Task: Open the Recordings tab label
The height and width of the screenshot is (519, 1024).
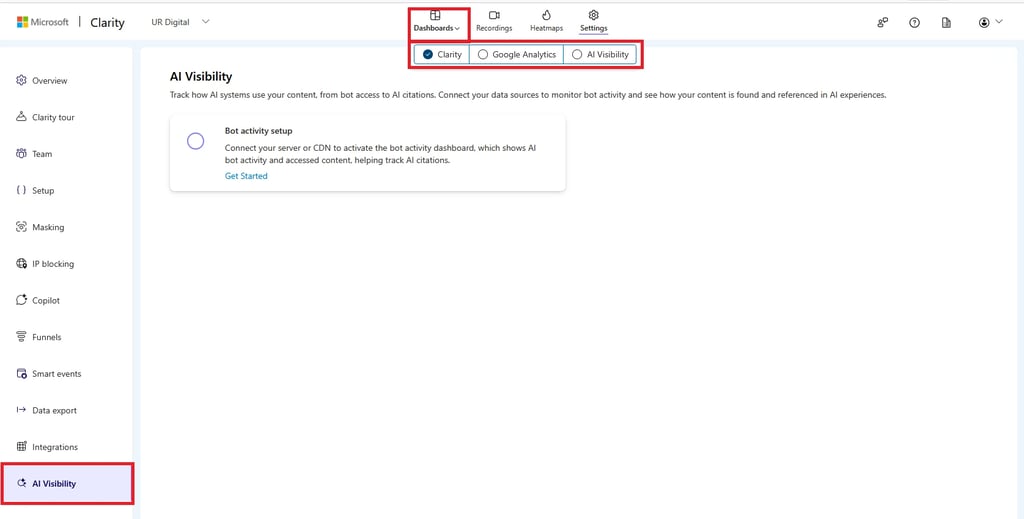Action: click(x=494, y=29)
